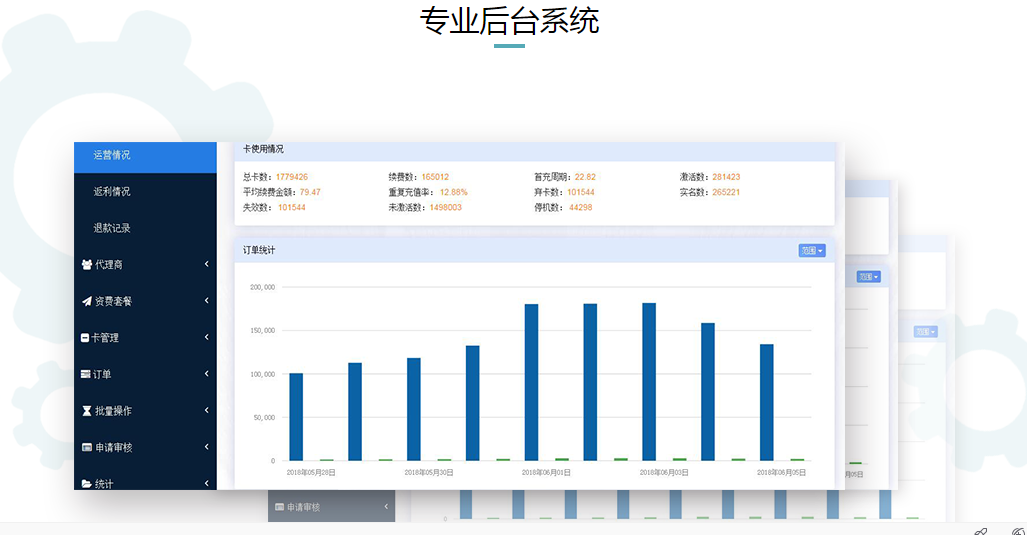Click the 代理商 people icon in sidebar

(86, 265)
